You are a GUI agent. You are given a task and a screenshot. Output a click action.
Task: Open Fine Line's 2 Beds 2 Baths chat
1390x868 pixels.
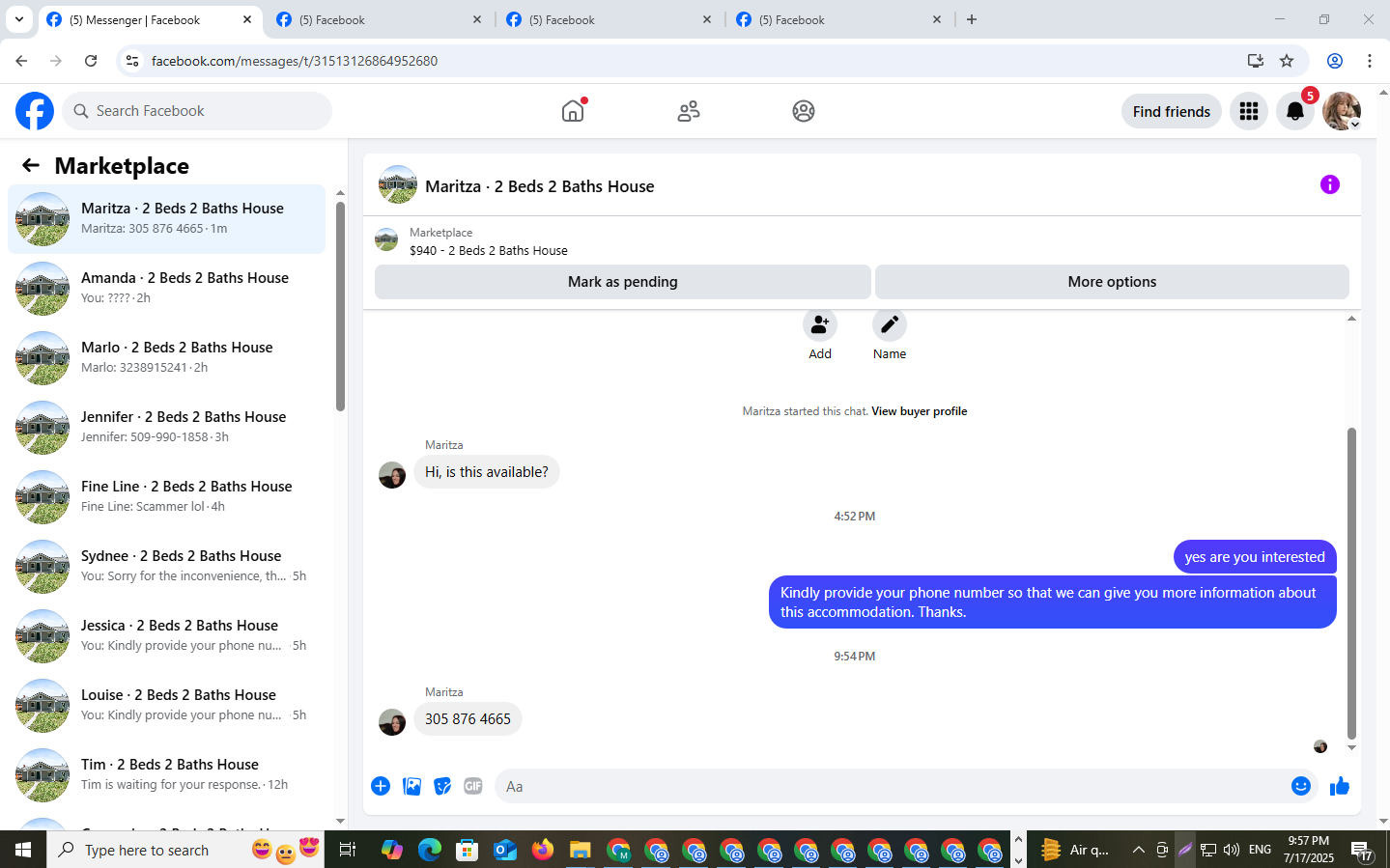(x=166, y=497)
